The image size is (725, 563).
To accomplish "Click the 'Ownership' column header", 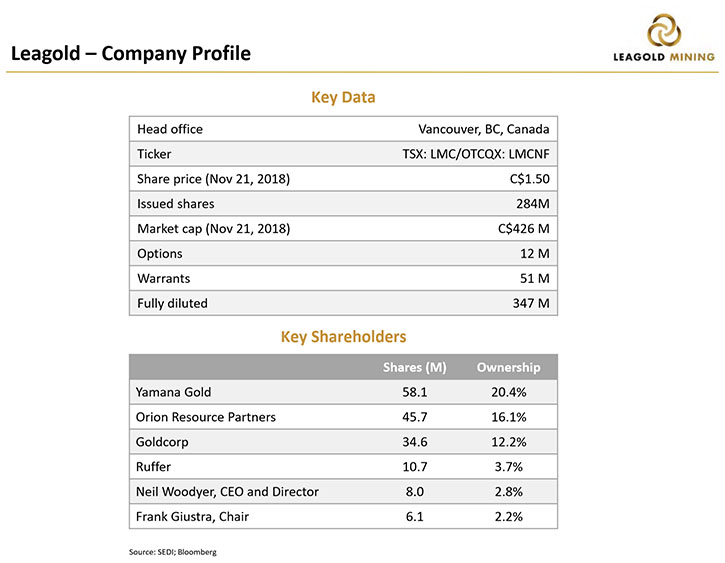I will pos(509,367).
